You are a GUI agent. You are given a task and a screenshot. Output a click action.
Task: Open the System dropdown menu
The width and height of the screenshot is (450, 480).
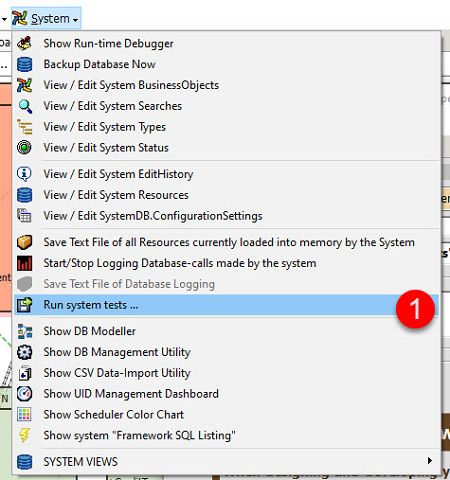[46, 18]
